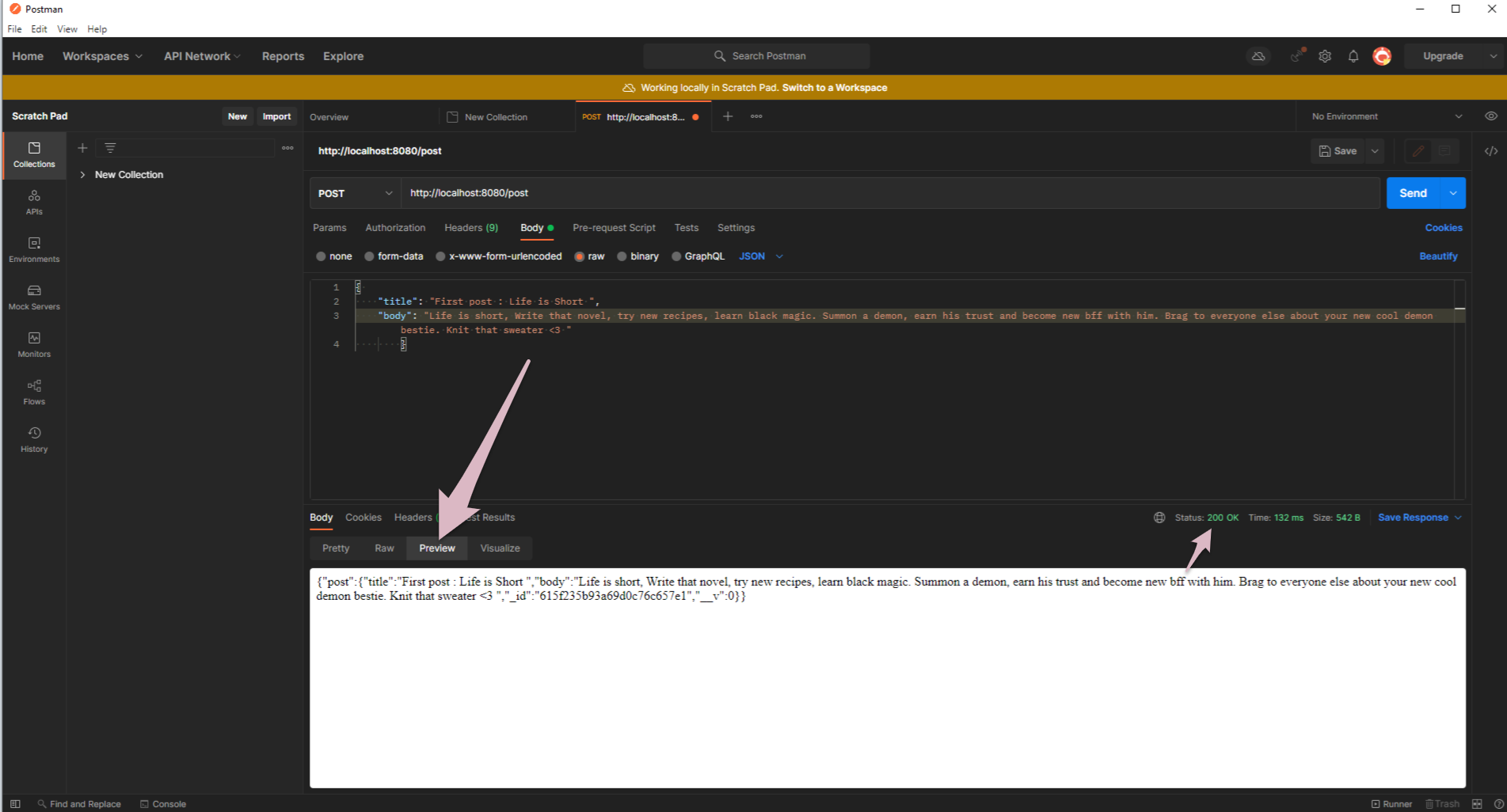Click the request URL input field
This screenshot has width=1507, height=812.
tap(891, 193)
